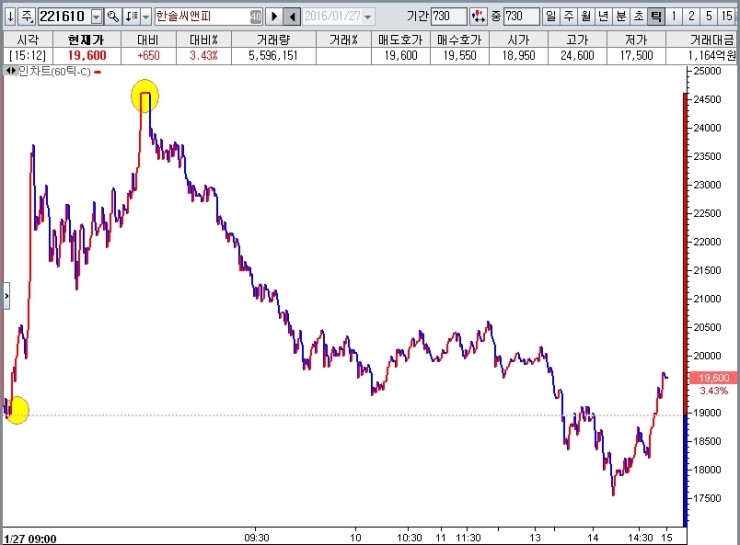This screenshot has width=740, height=545.
Task: Click the 17500 price axis label
Action: (707, 498)
